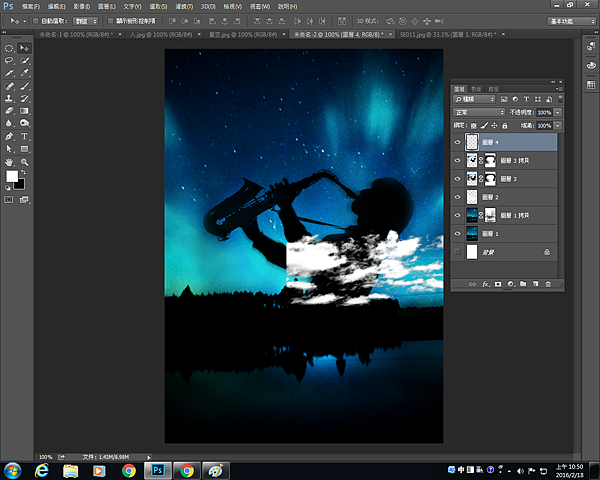Select the Zoom magnifier tool
Image resolution: width=600 pixels, height=480 pixels.
[x=24, y=160]
